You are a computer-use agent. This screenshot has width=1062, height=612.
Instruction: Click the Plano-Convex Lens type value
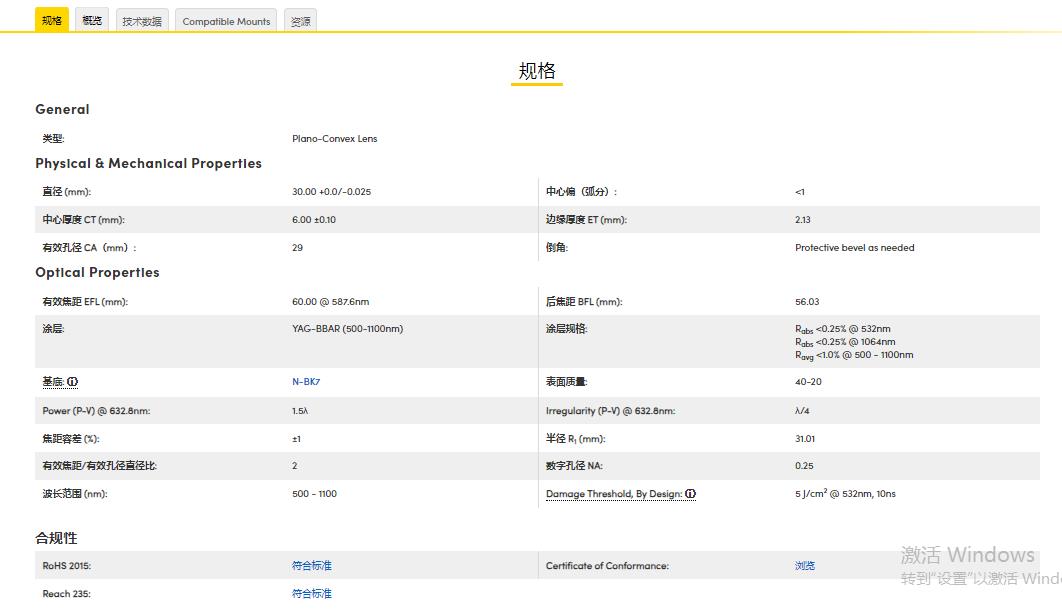334,139
